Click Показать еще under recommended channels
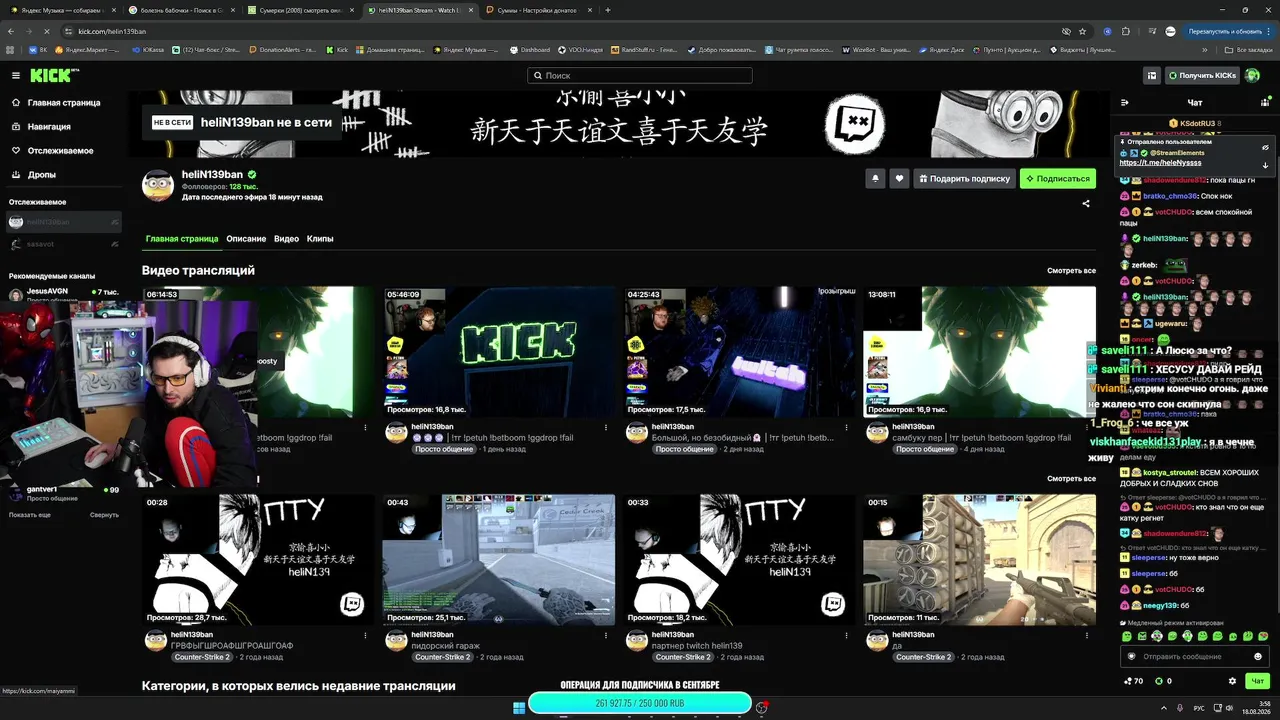 pyautogui.click(x=30, y=515)
